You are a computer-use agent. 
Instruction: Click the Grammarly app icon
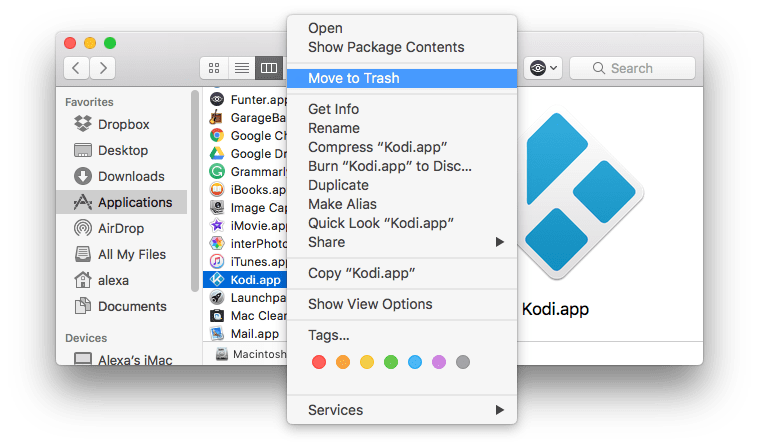217,171
